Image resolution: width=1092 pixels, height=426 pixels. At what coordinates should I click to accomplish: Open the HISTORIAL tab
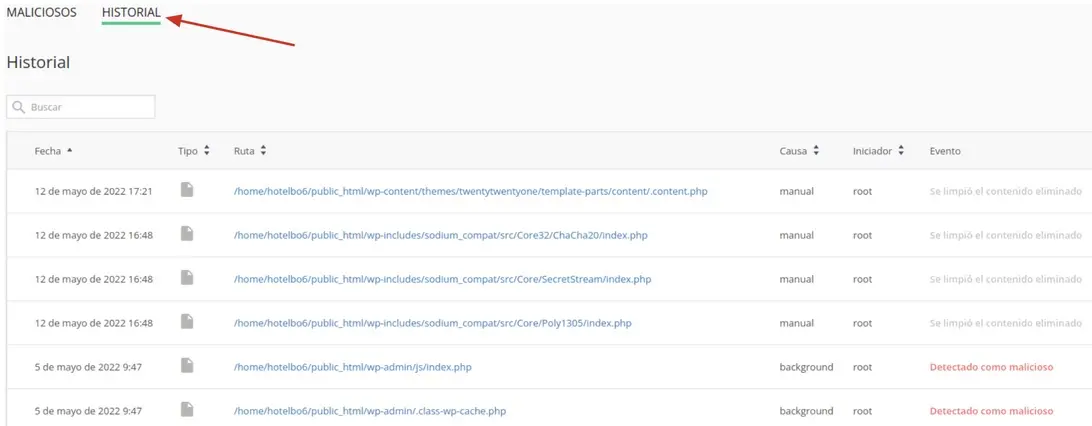tap(131, 13)
